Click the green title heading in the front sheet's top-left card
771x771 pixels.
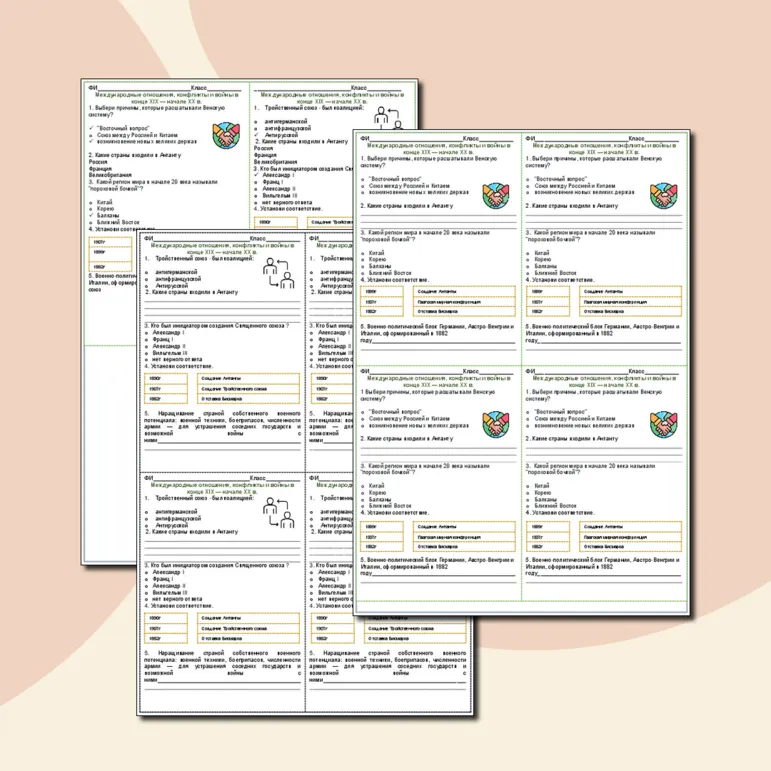click(x=438, y=148)
